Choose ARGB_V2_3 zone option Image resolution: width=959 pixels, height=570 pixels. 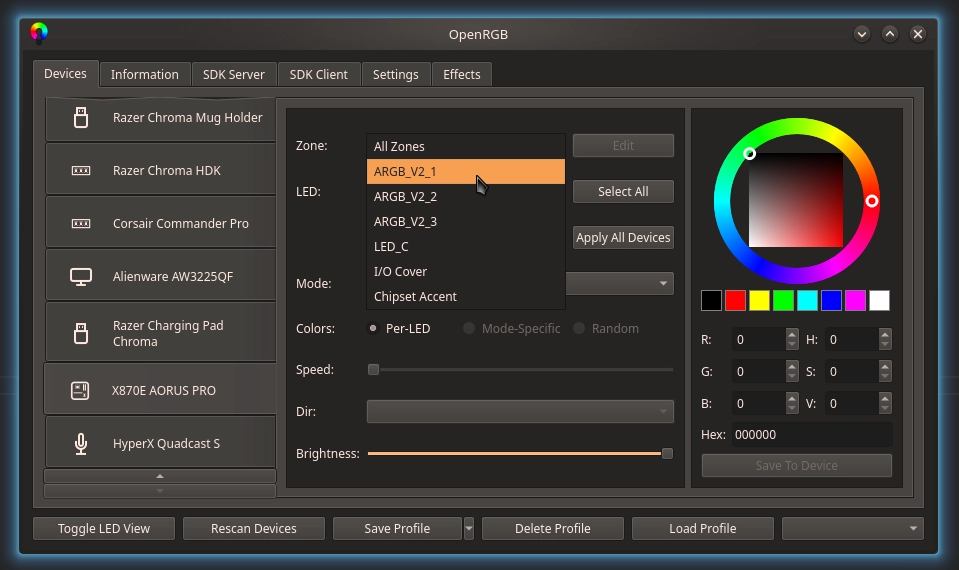click(465, 221)
